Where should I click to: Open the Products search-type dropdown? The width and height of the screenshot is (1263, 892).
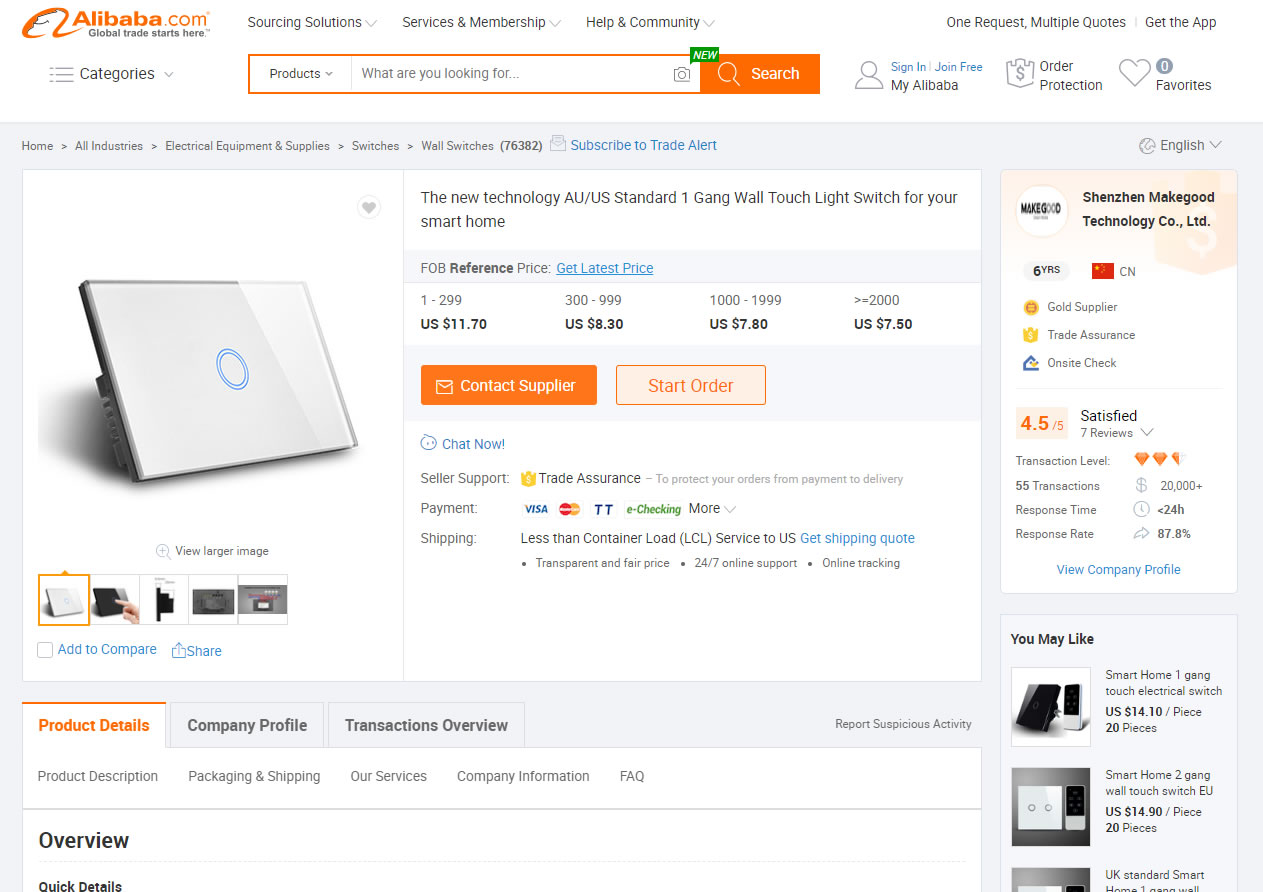pos(301,74)
